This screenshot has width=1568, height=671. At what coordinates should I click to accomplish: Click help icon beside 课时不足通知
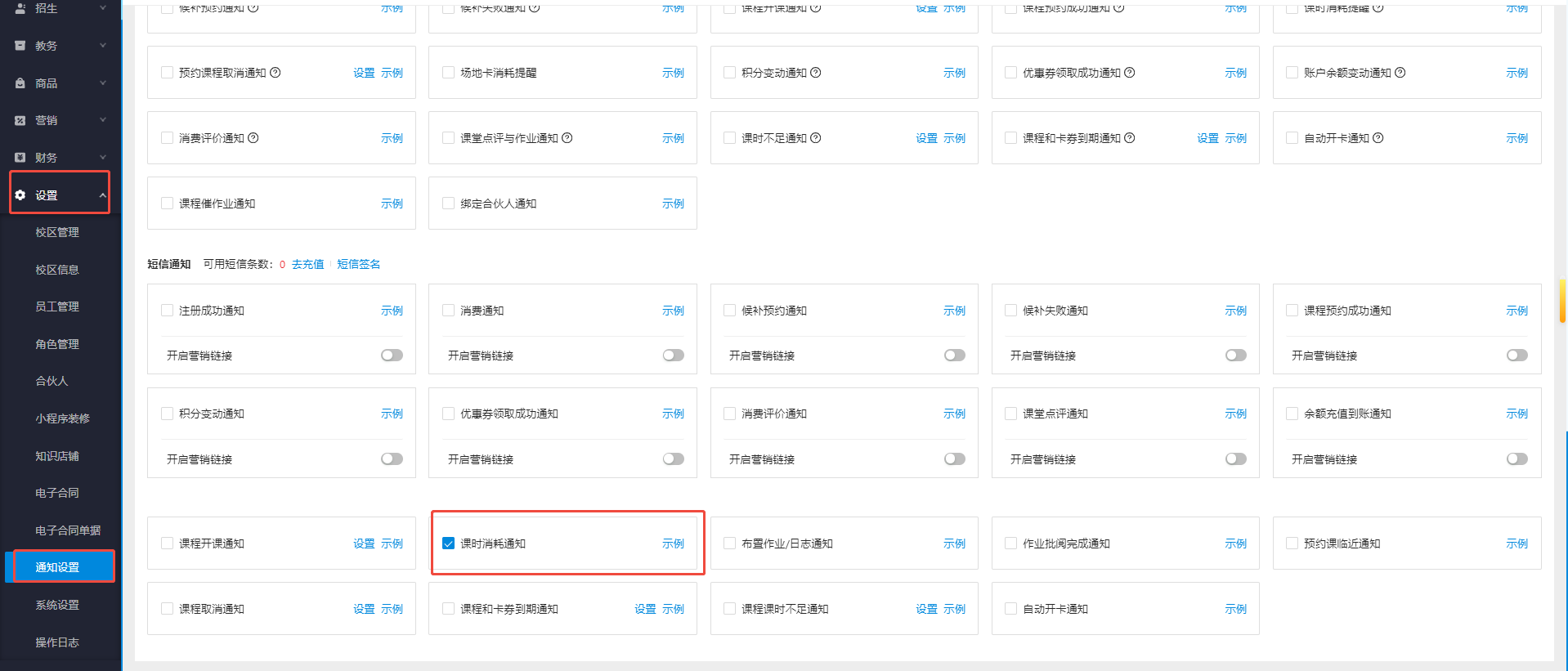click(816, 138)
